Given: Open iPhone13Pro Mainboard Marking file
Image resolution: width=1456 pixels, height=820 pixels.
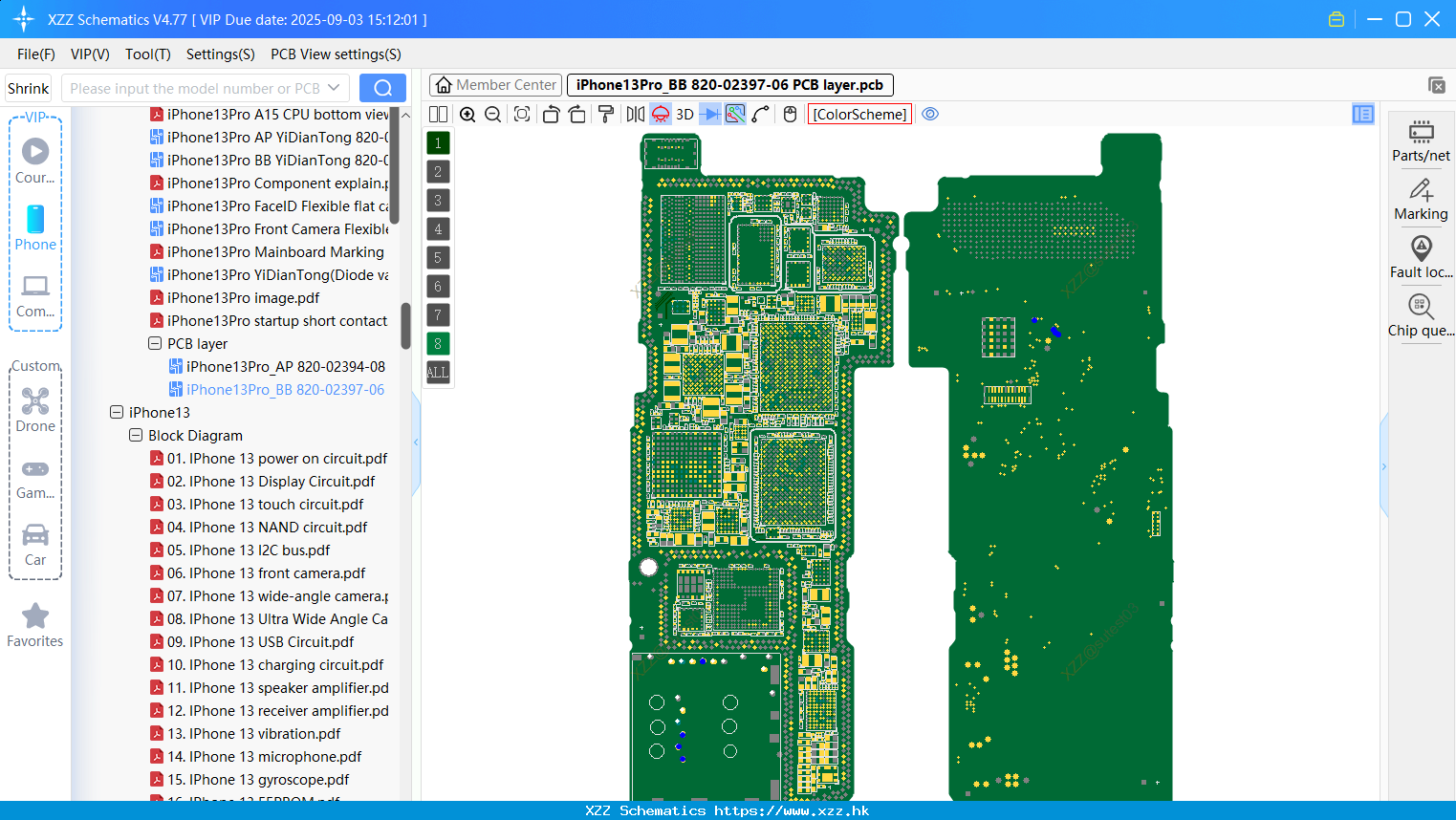Looking at the screenshot, I should 267,251.
